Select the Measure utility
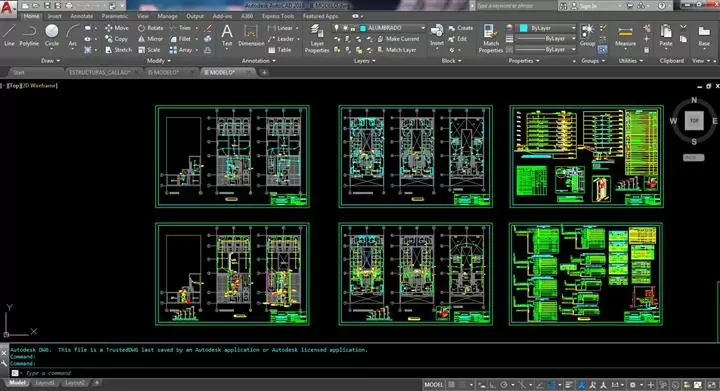 pos(625,36)
